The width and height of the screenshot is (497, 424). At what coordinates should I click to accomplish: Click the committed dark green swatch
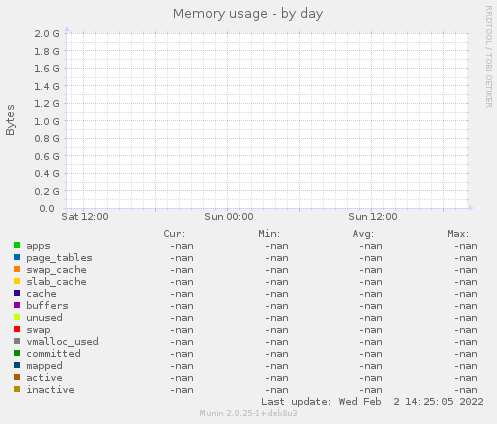click(17, 353)
